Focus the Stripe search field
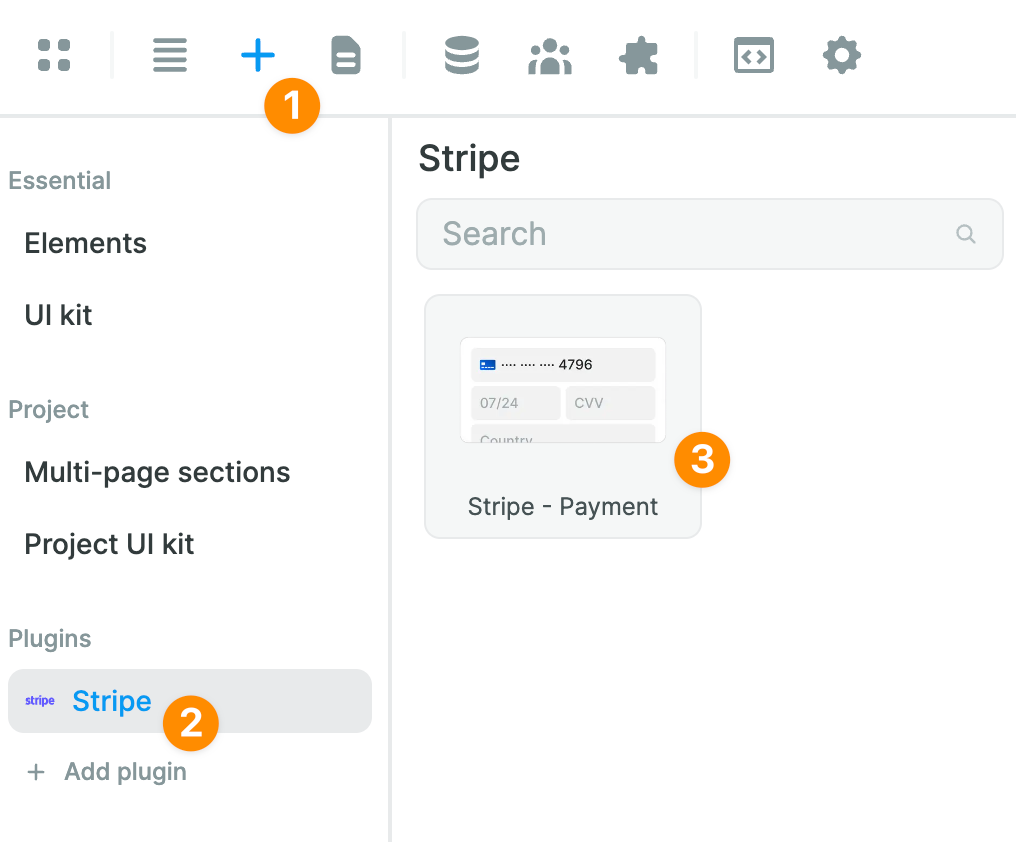1016x842 pixels. tap(690, 234)
